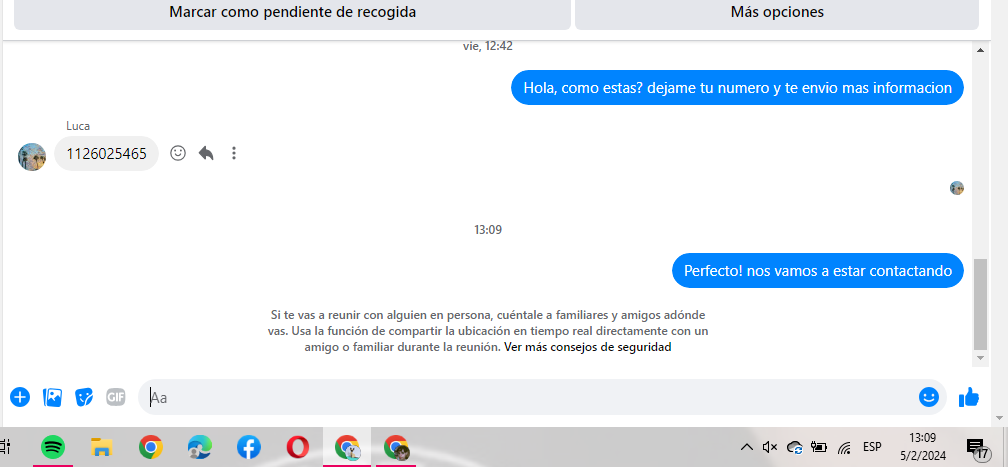Click the chat scrollbar up arrow
This screenshot has height=467, width=1008.
coord(980,50)
